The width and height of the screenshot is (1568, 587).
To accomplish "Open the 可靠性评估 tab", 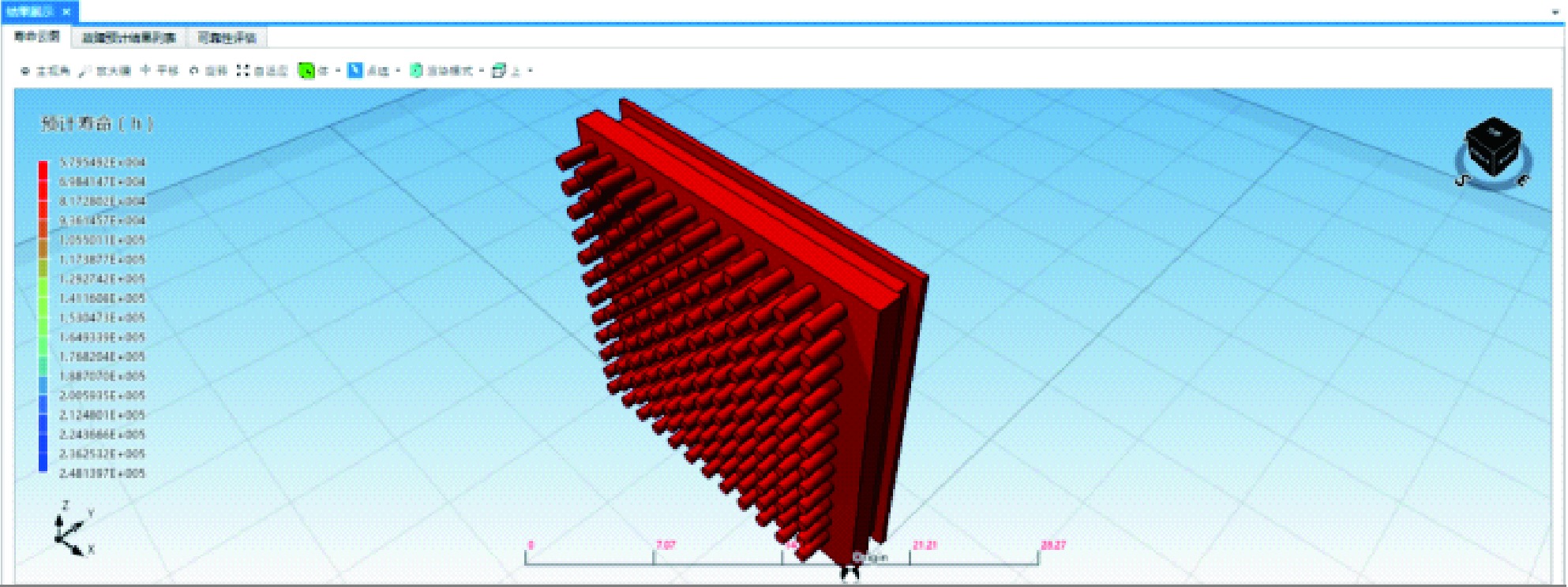I will (x=227, y=38).
